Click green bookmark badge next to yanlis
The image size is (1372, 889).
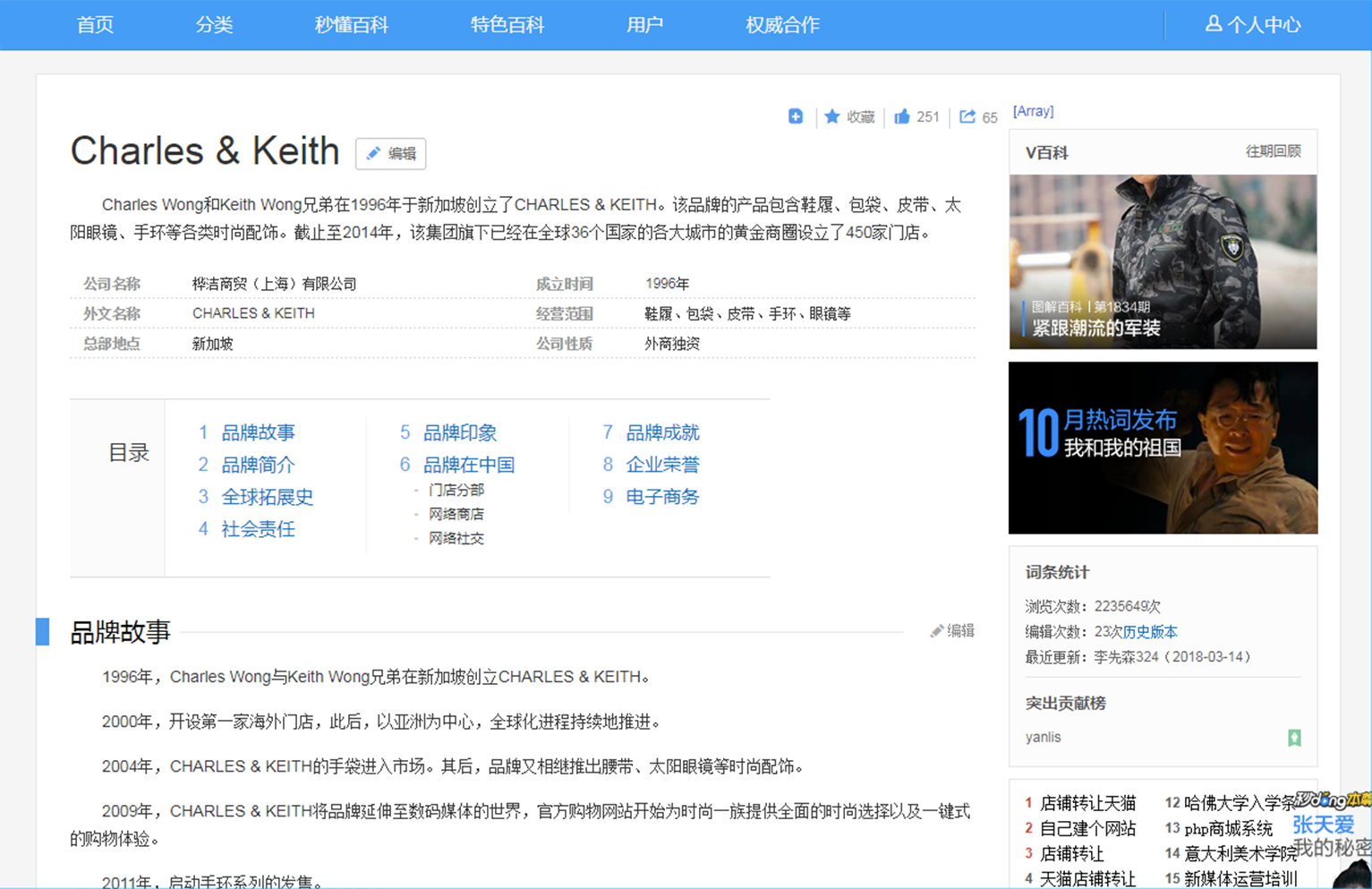pyautogui.click(x=1294, y=738)
